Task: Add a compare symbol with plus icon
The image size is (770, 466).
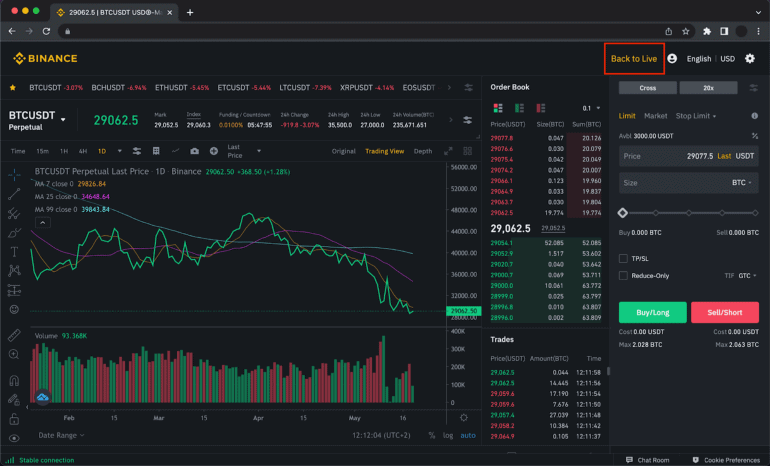Action: click(x=214, y=151)
